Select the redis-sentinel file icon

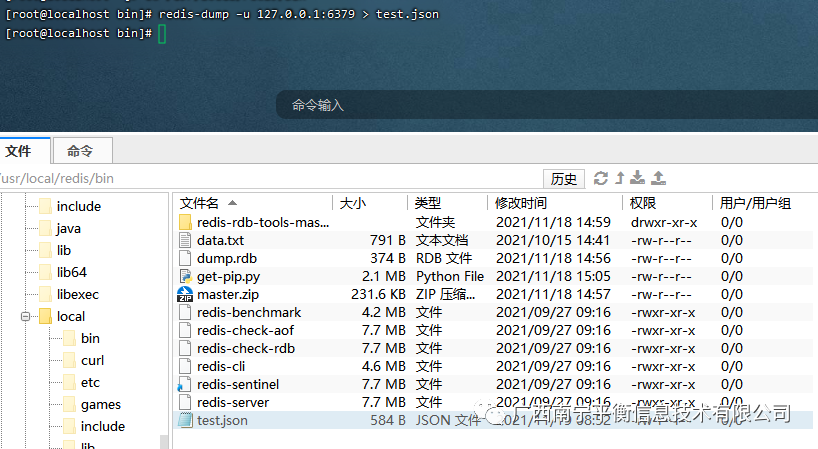pyautogui.click(x=185, y=384)
